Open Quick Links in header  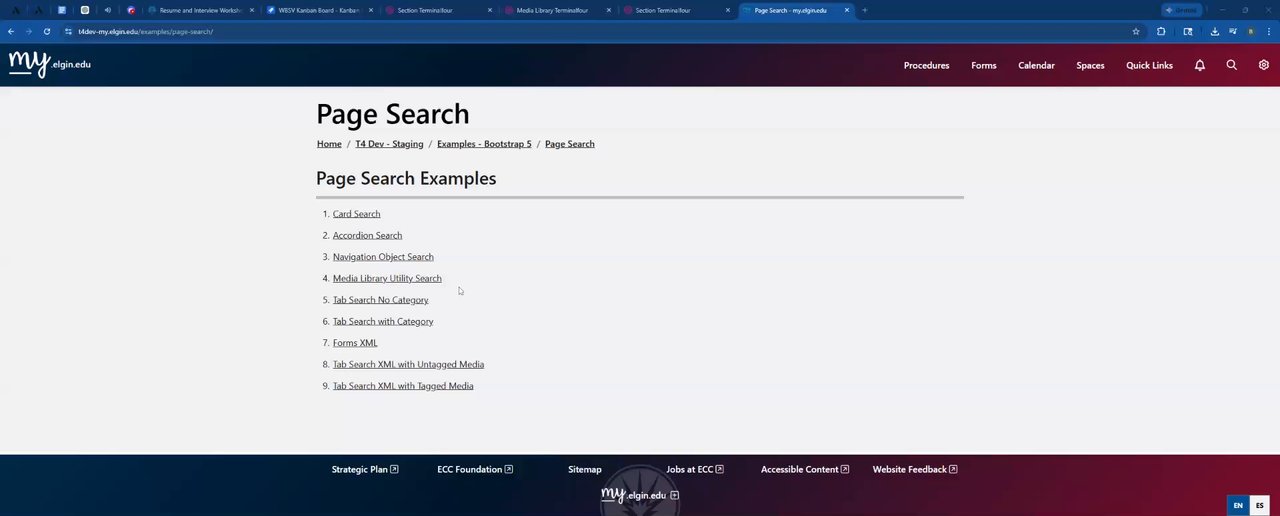1149,65
